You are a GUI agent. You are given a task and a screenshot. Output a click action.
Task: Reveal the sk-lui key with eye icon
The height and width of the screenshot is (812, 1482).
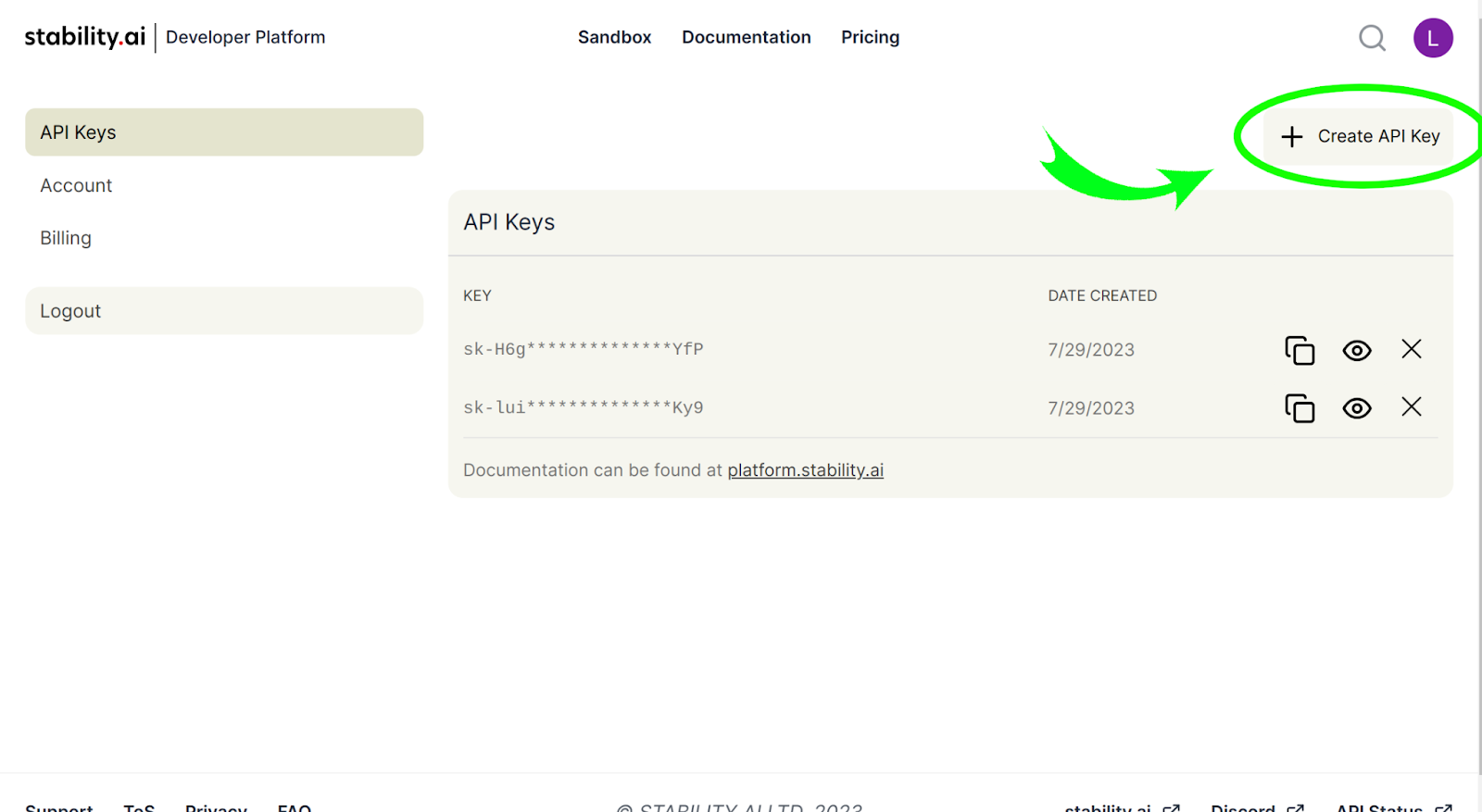pyautogui.click(x=1357, y=408)
